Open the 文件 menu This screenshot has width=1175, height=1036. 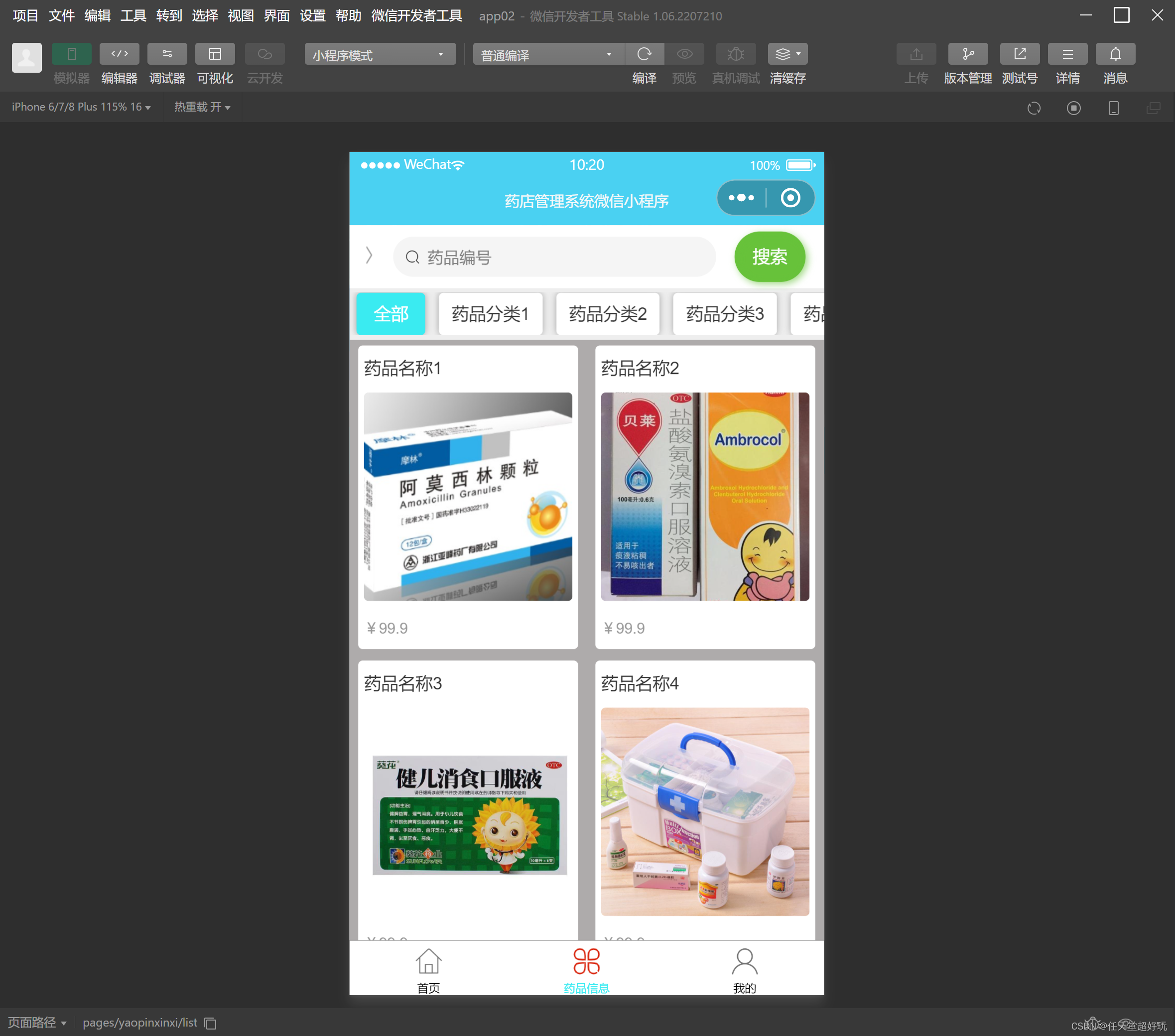tap(61, 15)
